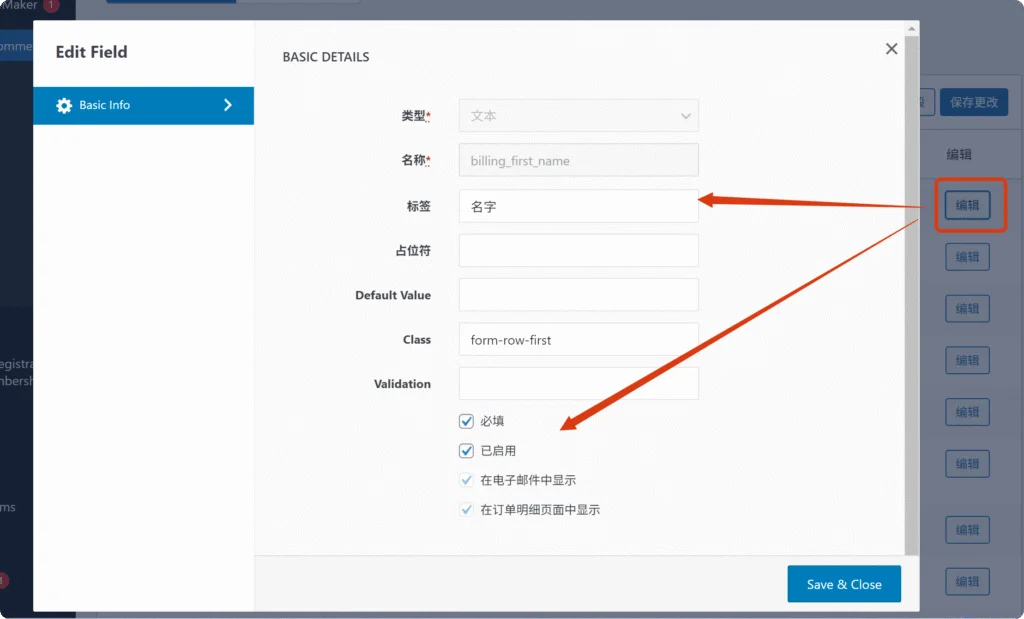Open the 类型 type dropdown
The image size is (1024, 619).
click(x=578, y=116)
